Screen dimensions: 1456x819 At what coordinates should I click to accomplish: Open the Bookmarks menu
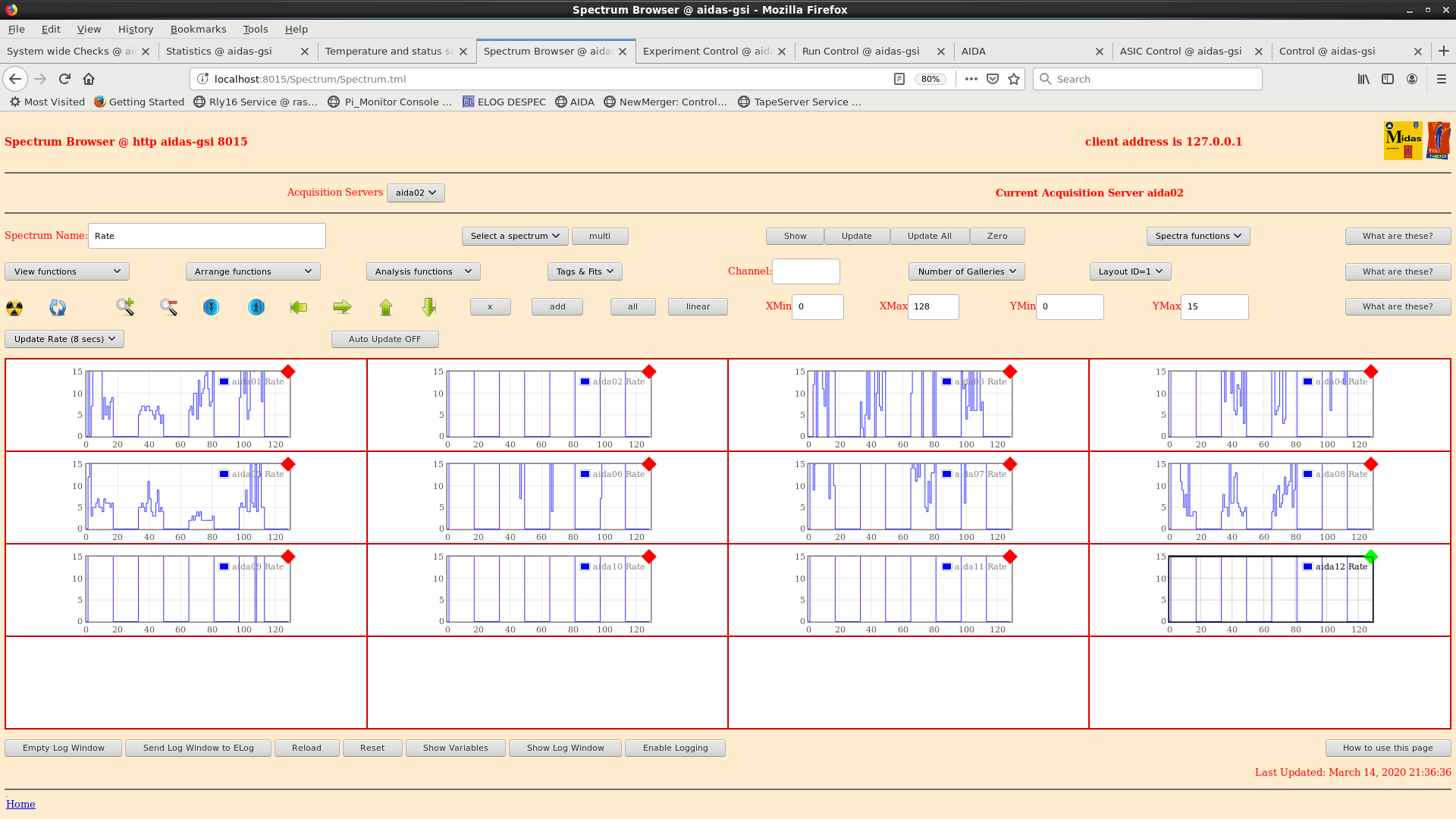point(198,29)
